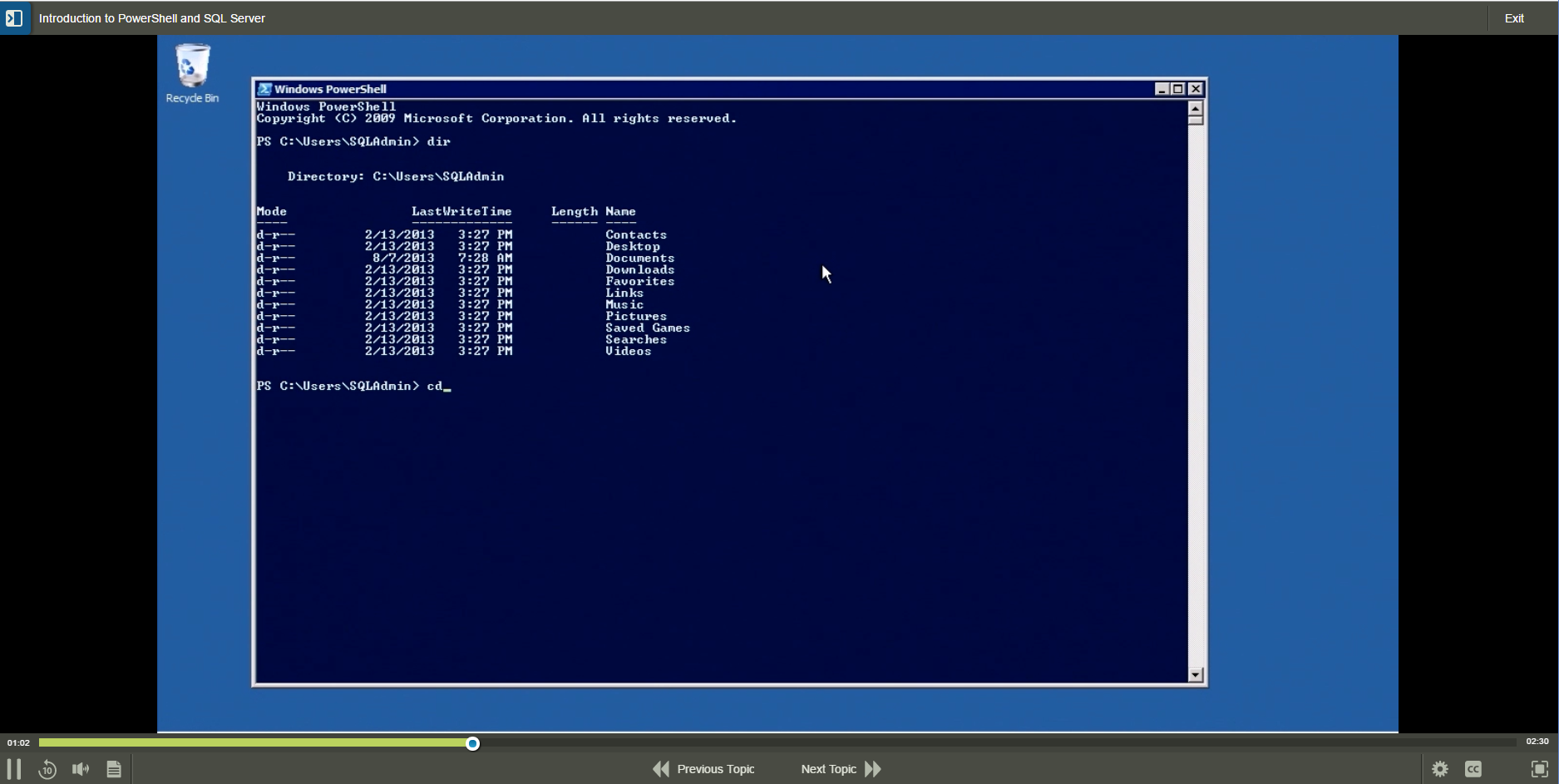This screenshot has height=784, width=1559.
Task: Close the Windows PowerShell window
Action: [1196, 89]
